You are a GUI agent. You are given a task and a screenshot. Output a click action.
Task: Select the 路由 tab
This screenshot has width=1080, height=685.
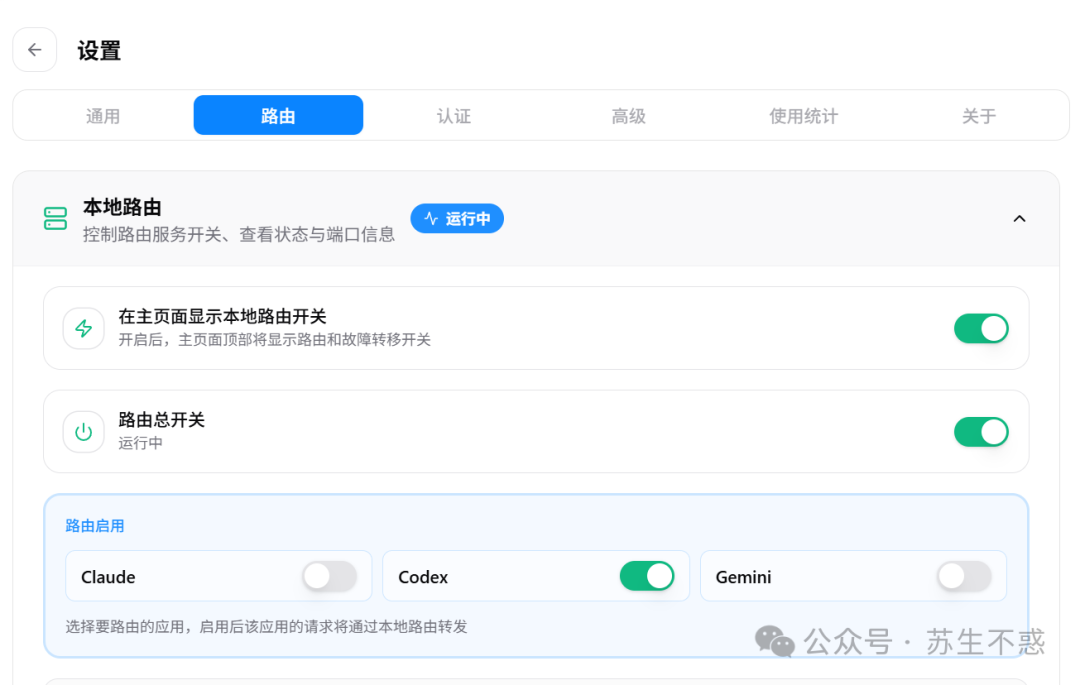278,116
